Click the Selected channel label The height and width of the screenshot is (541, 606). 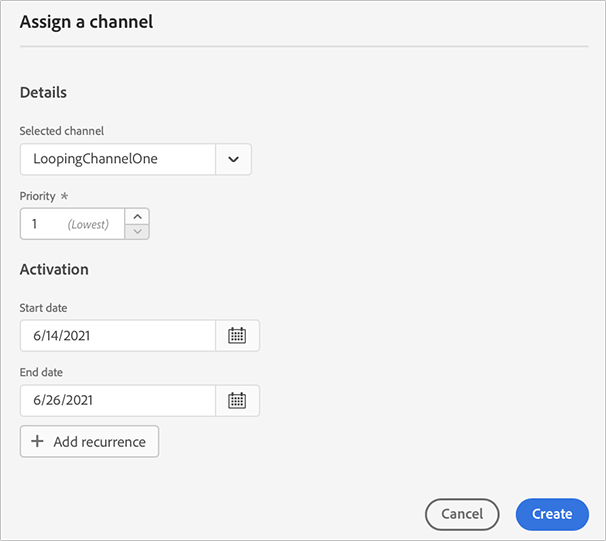[62, 131]
